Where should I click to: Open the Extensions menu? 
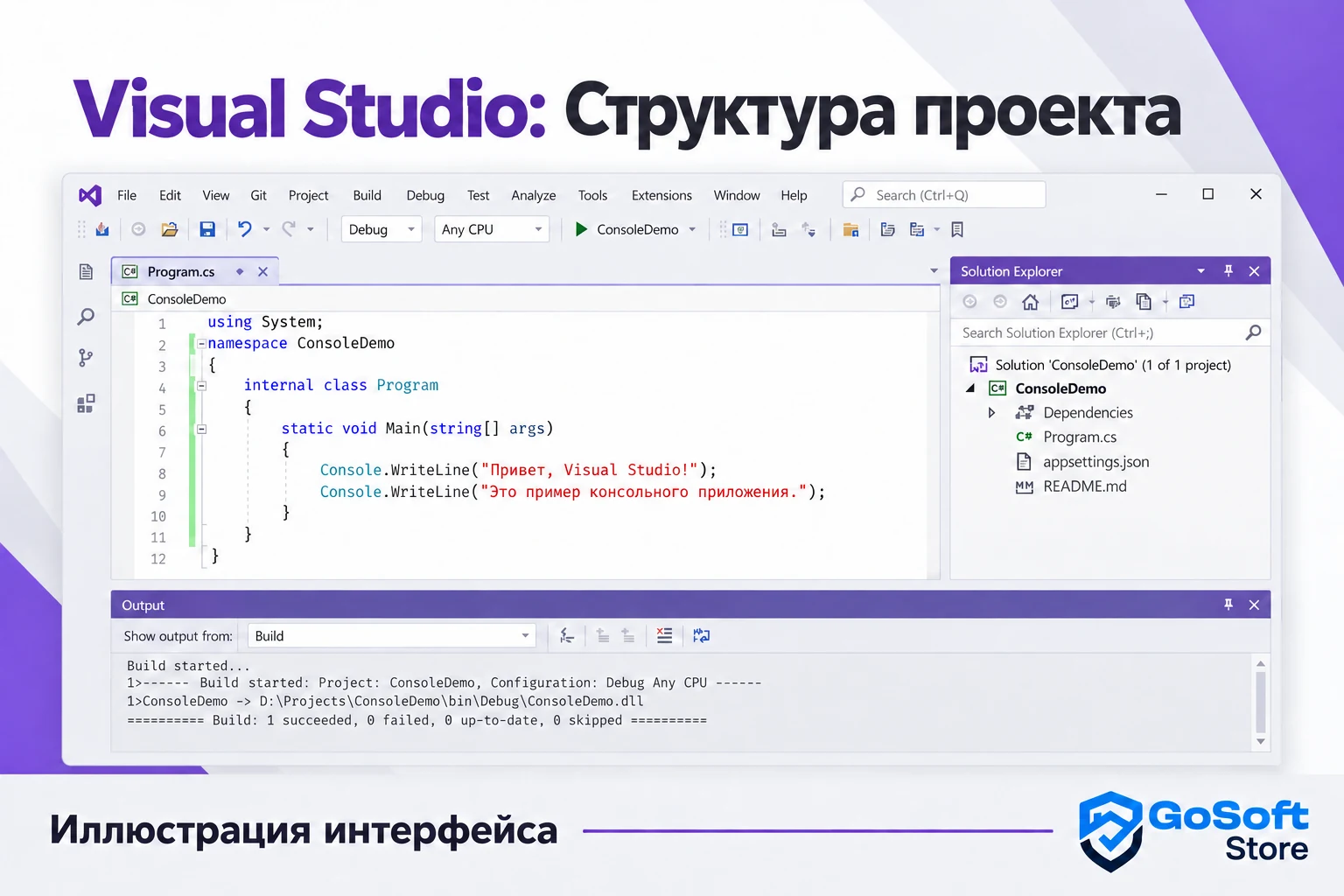(x=661, y=195)
